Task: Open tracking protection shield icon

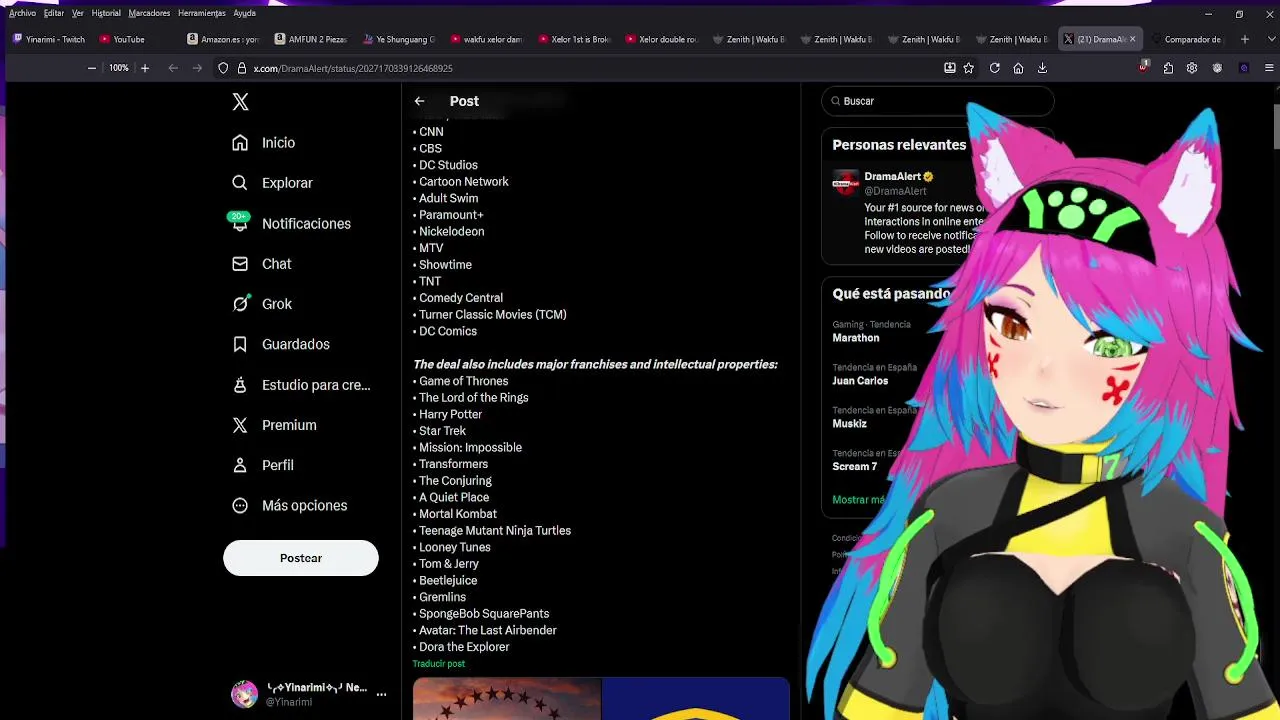Action: point(223,68)
